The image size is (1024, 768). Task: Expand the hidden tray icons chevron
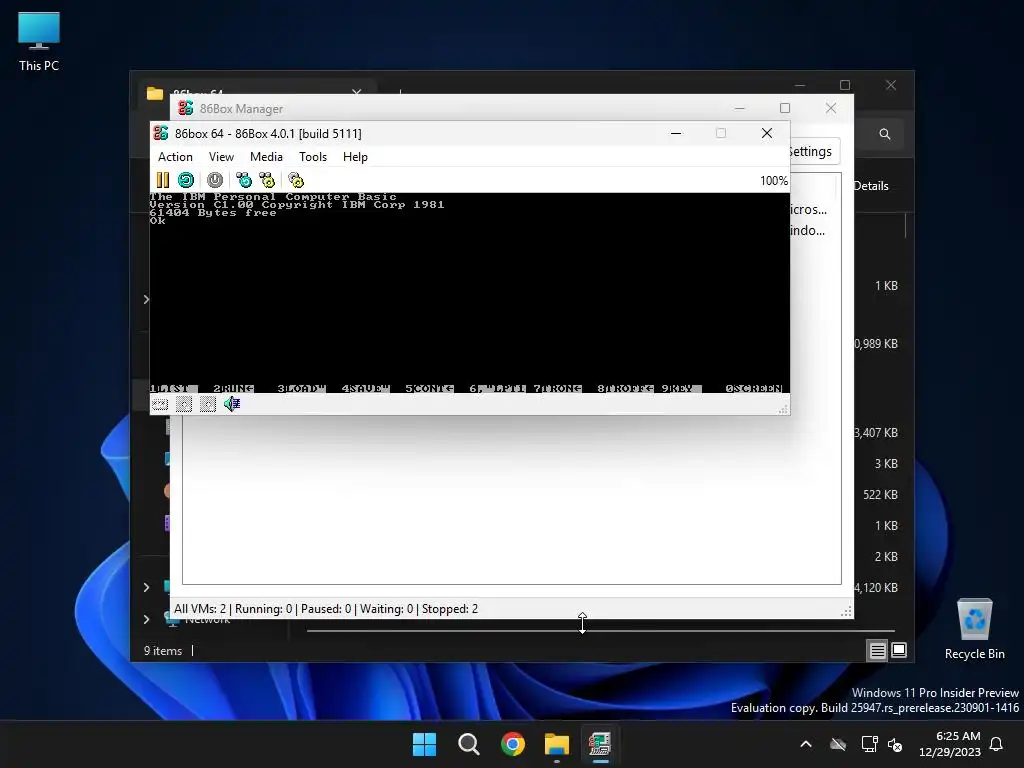click(x=806, y=744)
